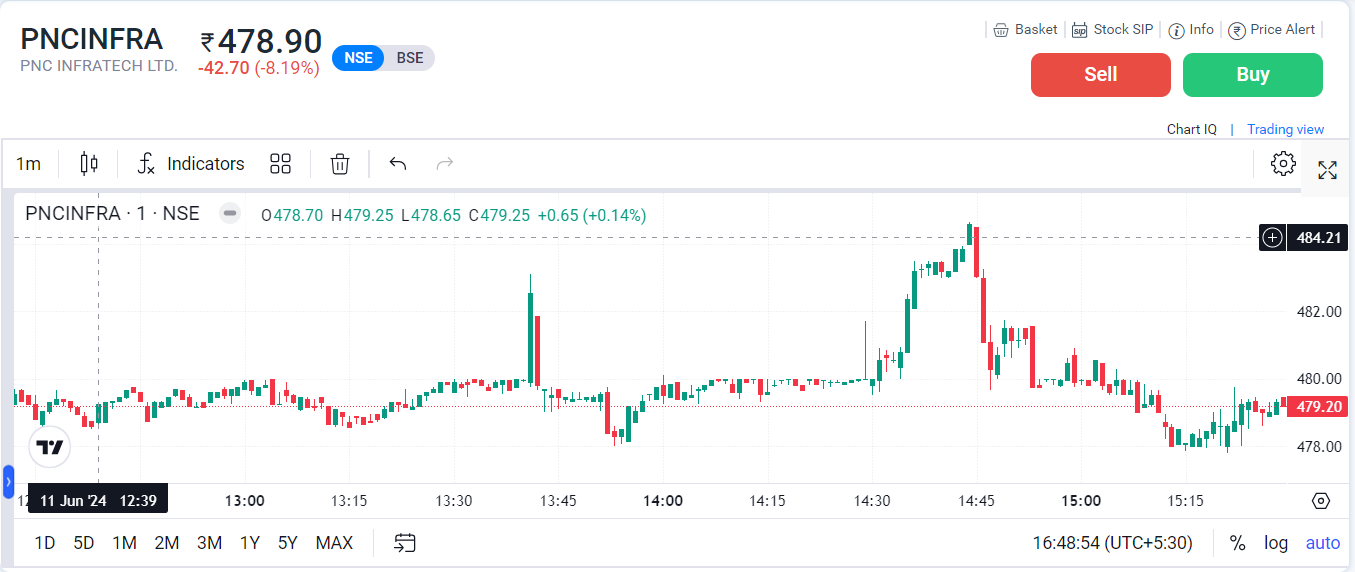Click the PNC INFRATECH LTD. company name
The height and width of the screenshot is (572, 1355).
[99, 66]
